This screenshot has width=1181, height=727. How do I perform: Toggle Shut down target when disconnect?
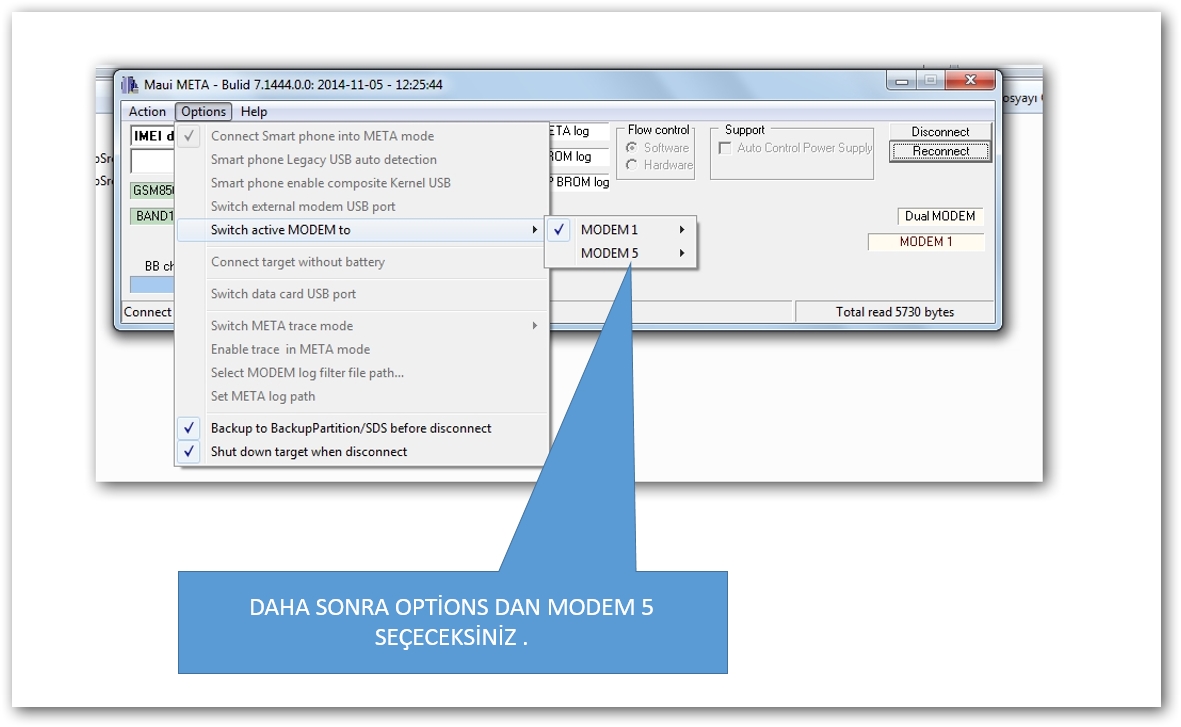308,452
